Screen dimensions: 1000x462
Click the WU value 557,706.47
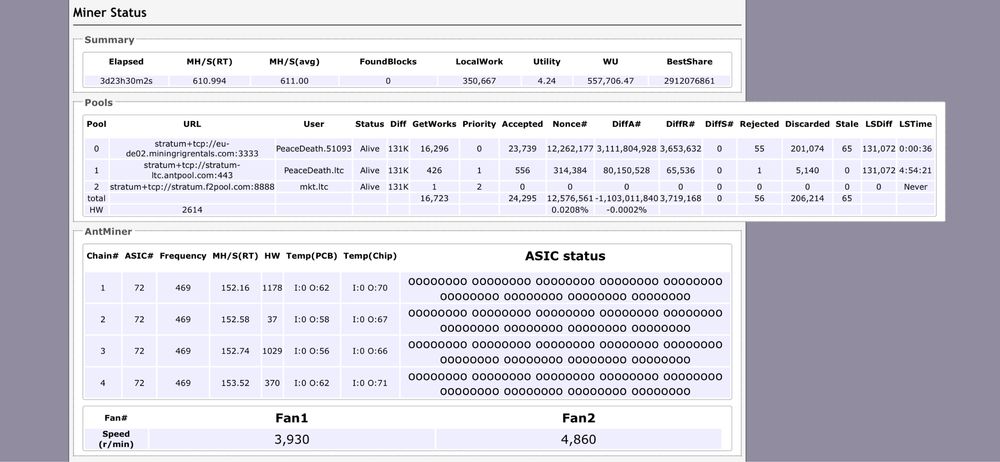pos(610,81)
